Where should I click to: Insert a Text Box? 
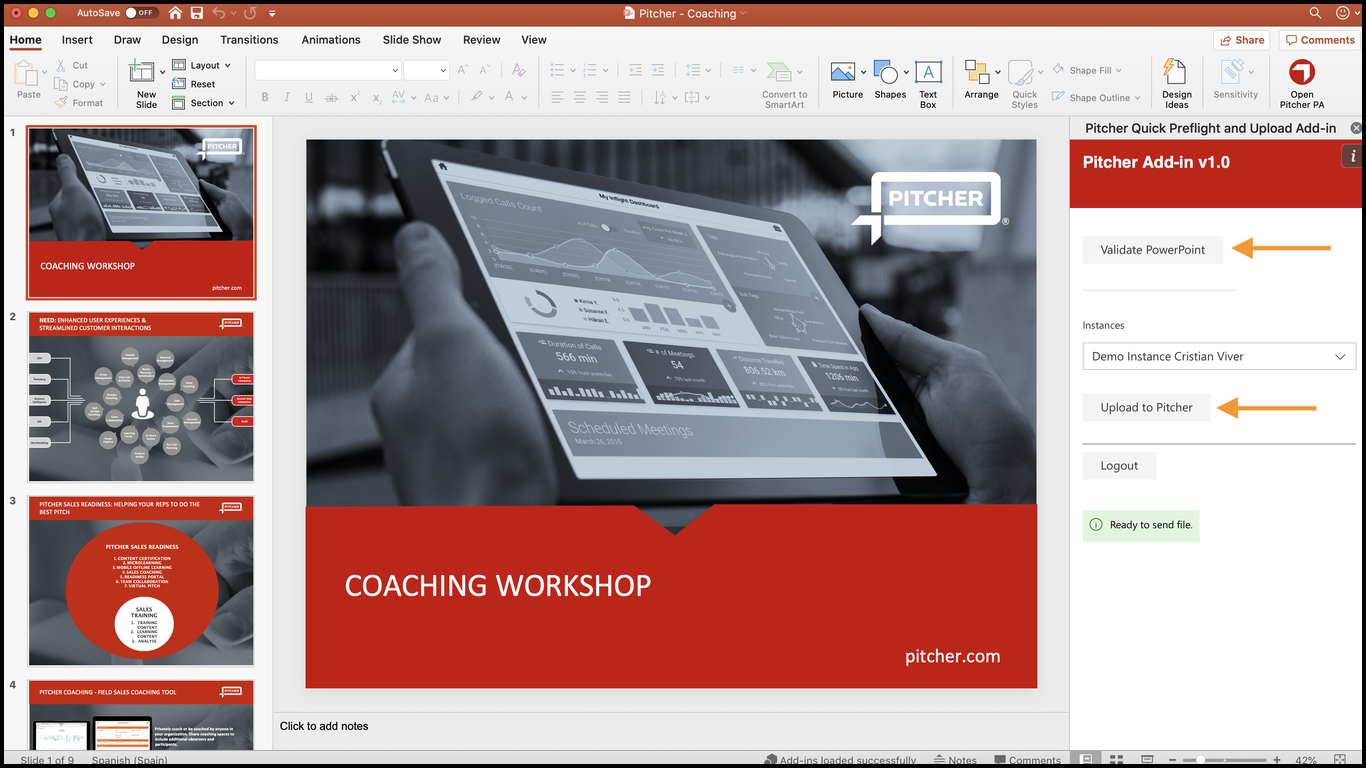click(x=928, y=74)
